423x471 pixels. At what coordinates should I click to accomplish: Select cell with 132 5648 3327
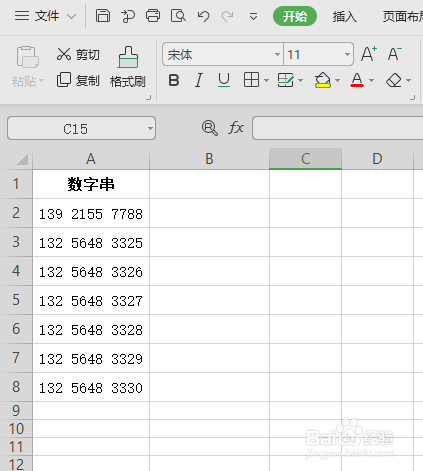point(91,300)
